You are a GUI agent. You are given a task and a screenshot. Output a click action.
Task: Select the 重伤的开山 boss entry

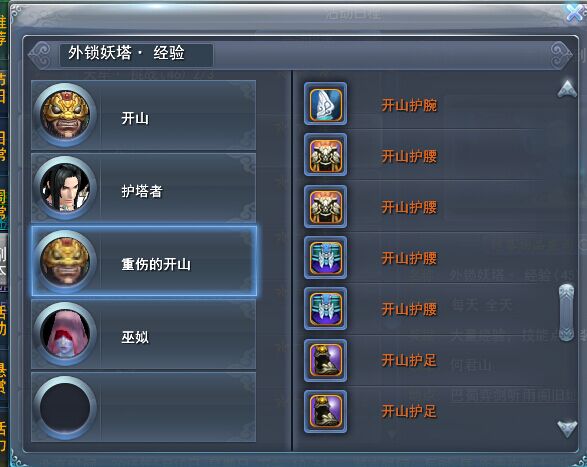[x=144, y=261]
